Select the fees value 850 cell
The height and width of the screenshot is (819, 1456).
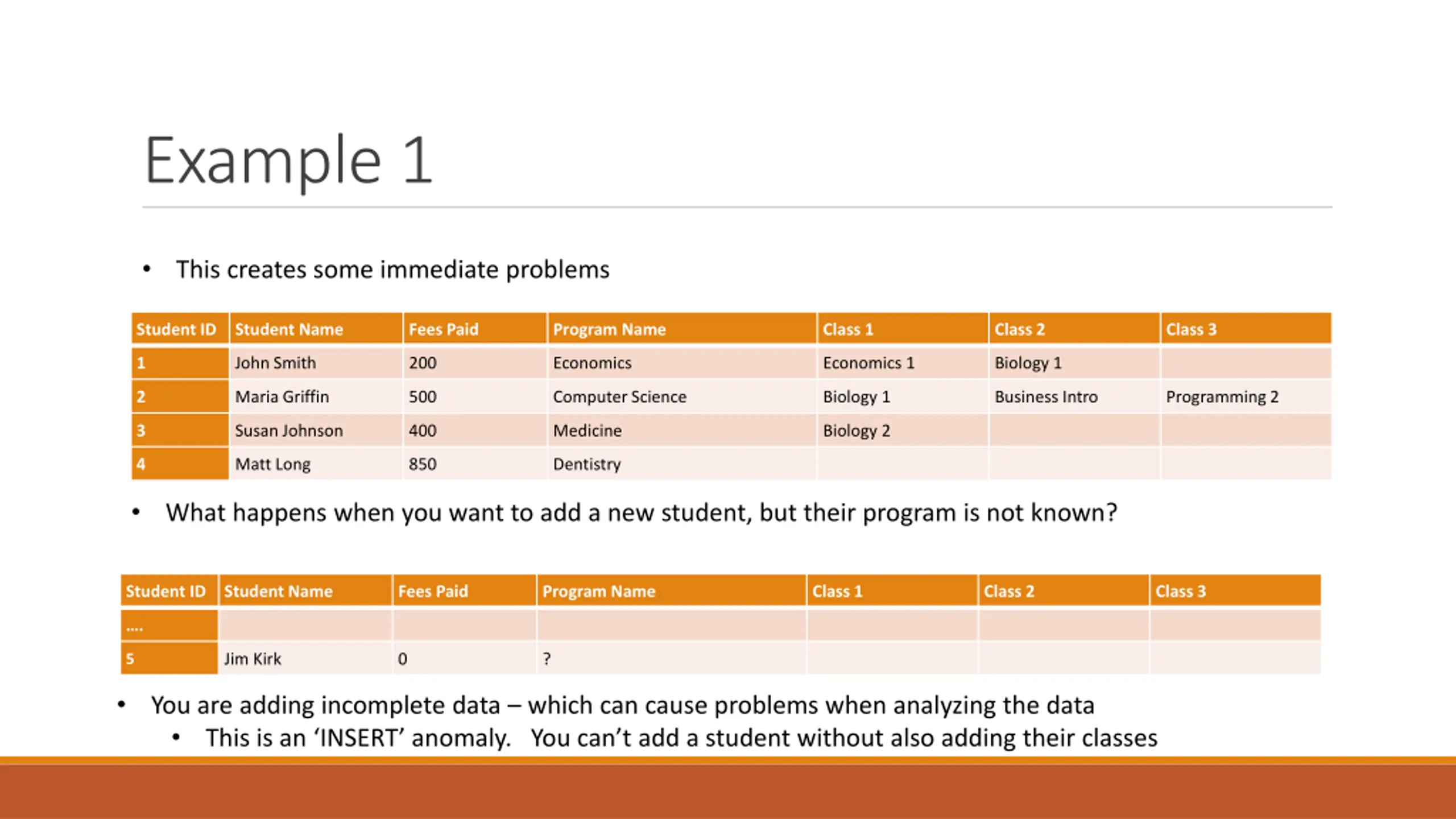[474, 464]
